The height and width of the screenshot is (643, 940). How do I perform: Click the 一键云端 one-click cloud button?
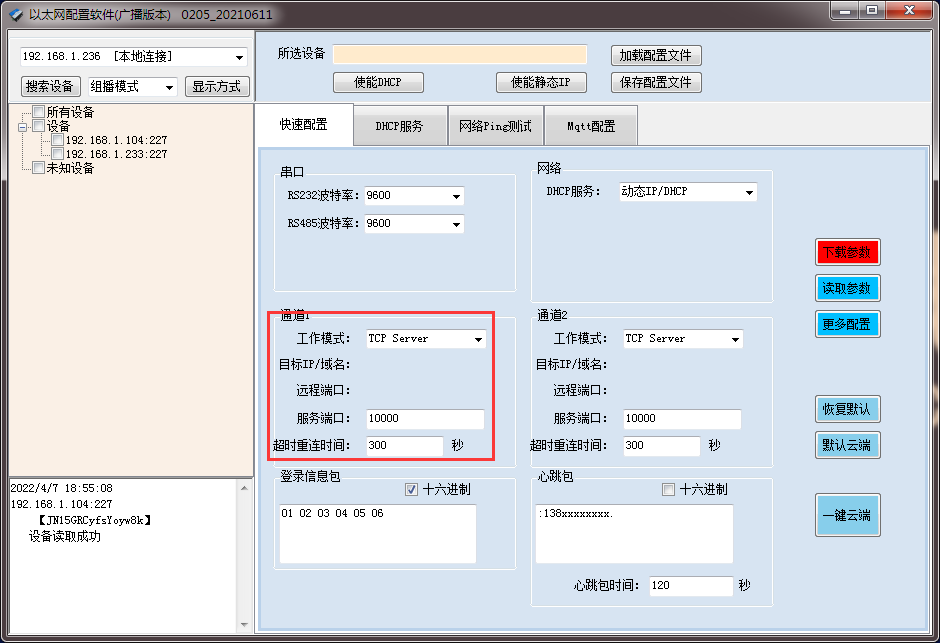pos(846,515)
